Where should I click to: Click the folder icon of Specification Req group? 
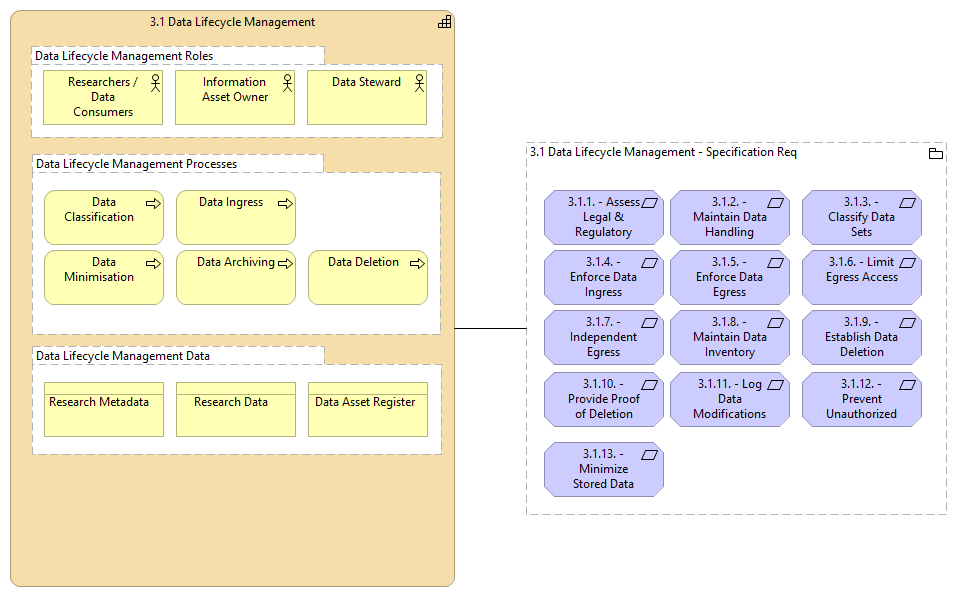point(935,153)
